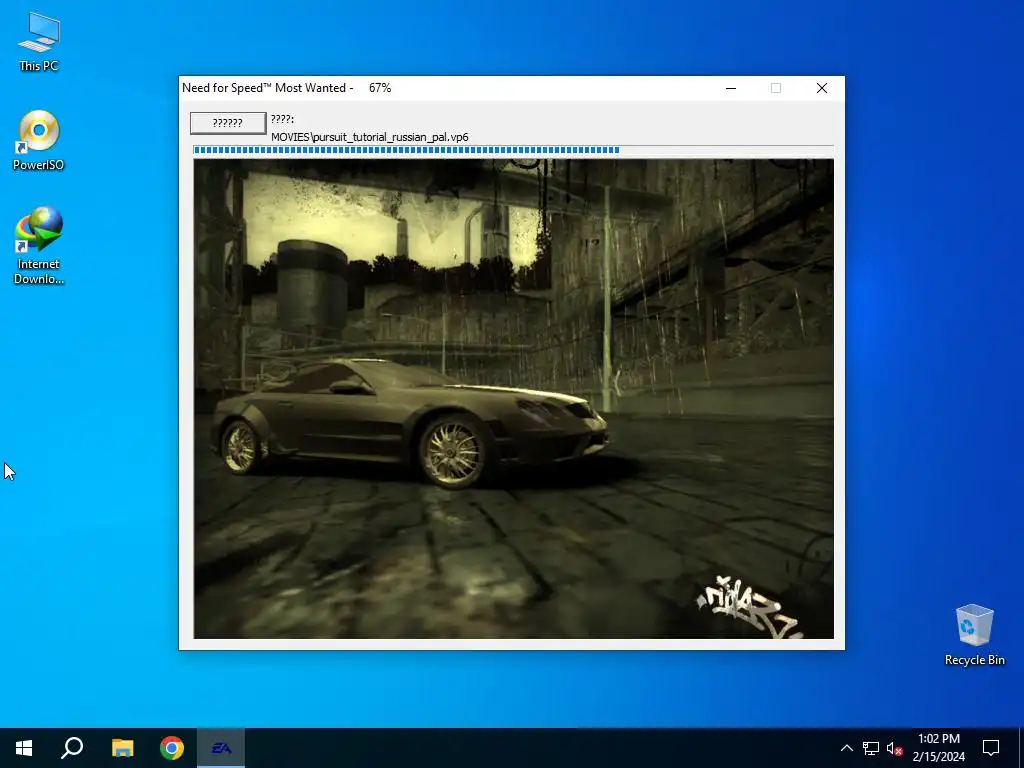Open the notification center icon

[991, 748]
